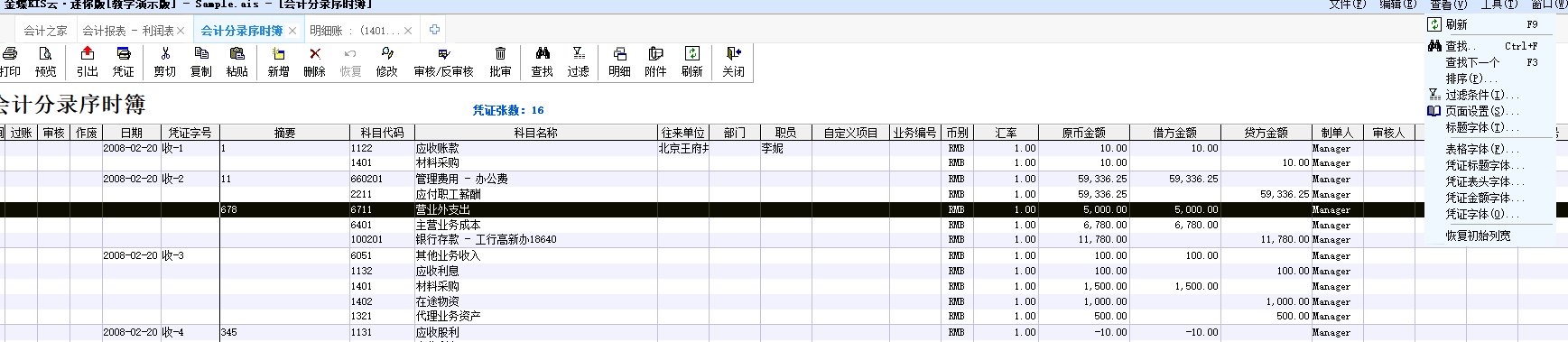Choose 凭证表头字体... menu entry

(1489, 181)
